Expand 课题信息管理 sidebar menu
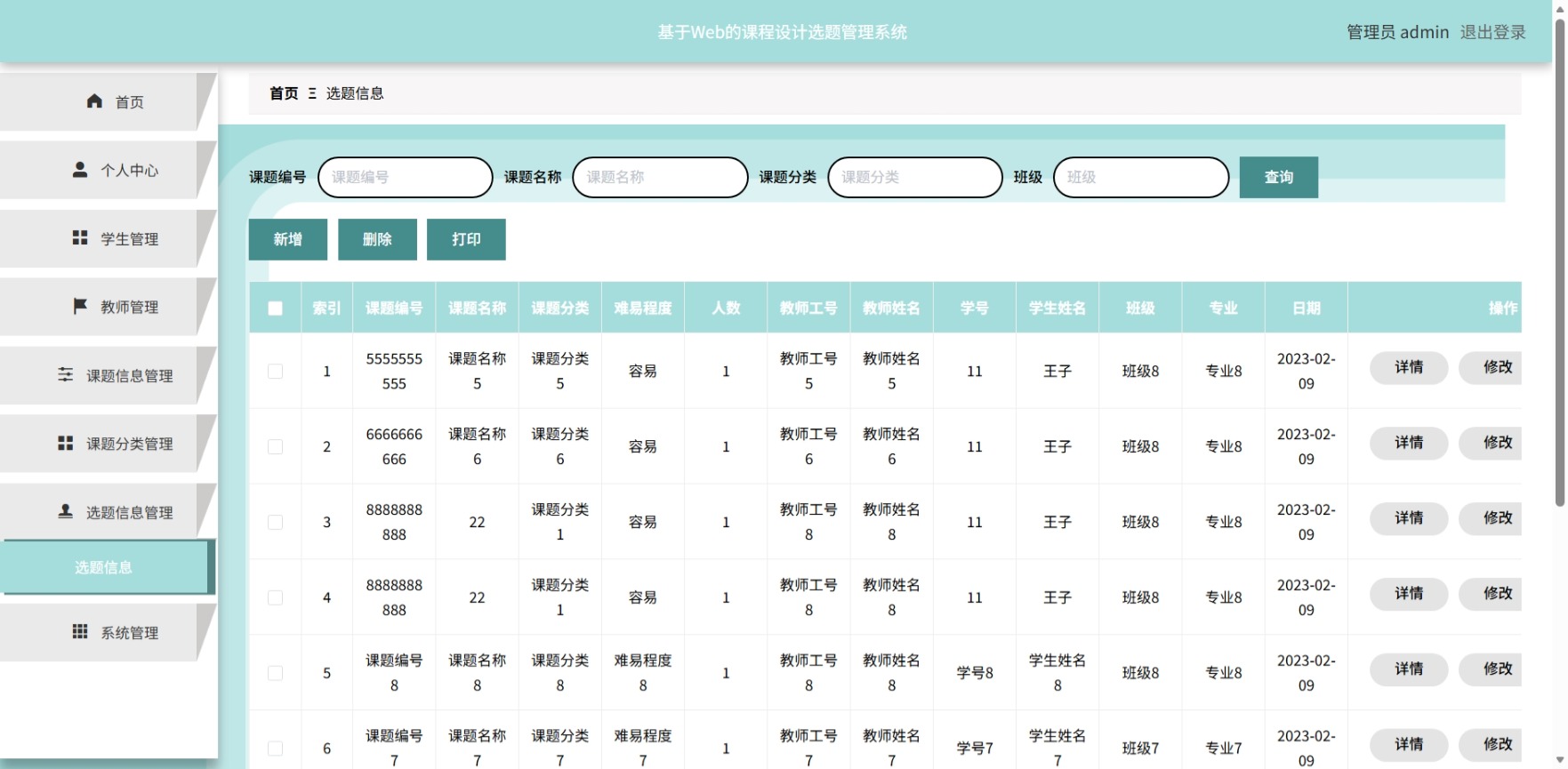Image resolution: width=1568 pixels, height=769 pixels. tap(108, 375)
